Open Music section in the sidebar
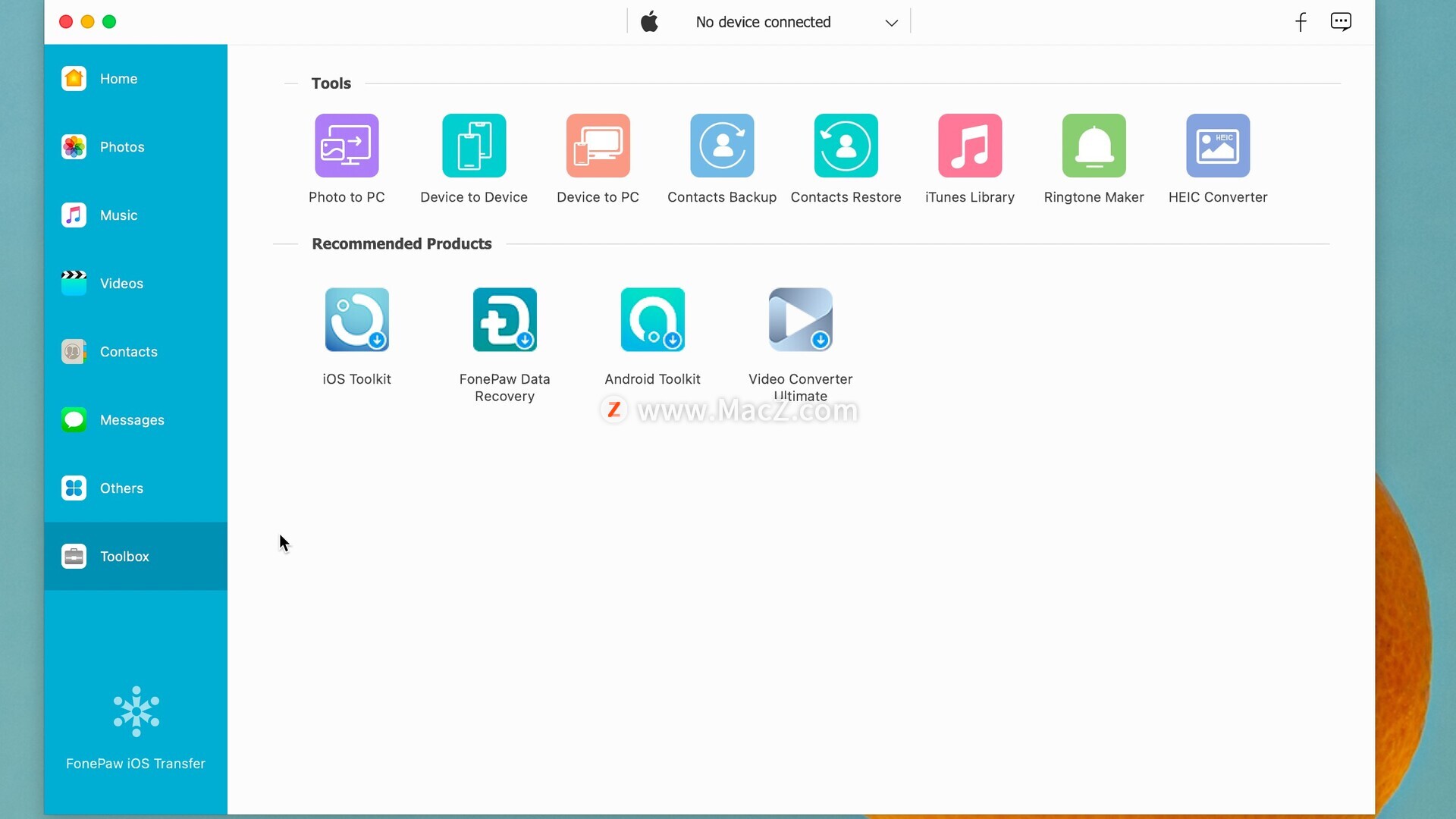Viewport: 1456px width, 819px height. (x=136, y=215)
